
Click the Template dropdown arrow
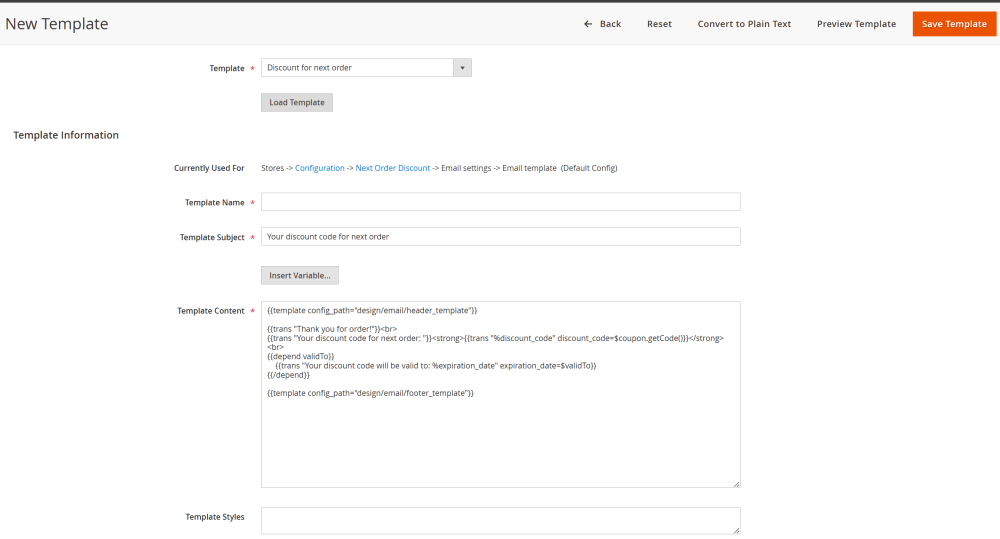[x=462, y=68]
